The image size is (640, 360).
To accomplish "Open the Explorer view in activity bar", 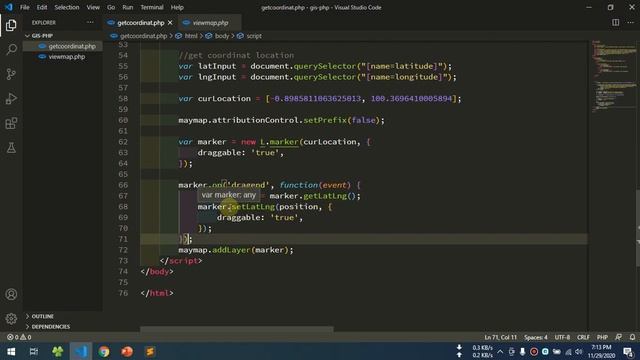I will [11, 25].
